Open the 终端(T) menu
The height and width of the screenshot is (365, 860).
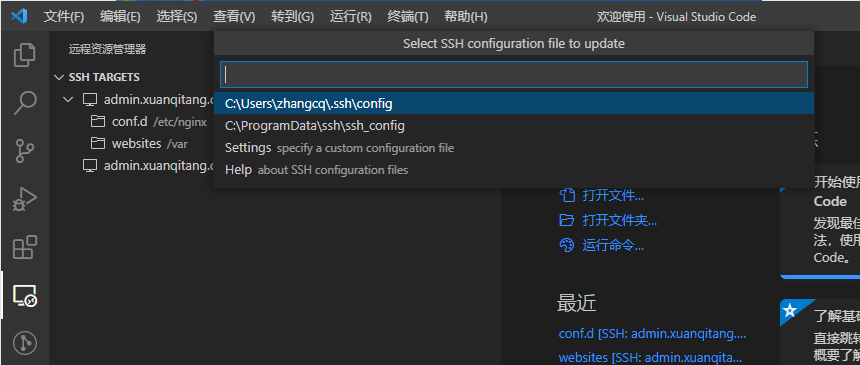(408, 17)
